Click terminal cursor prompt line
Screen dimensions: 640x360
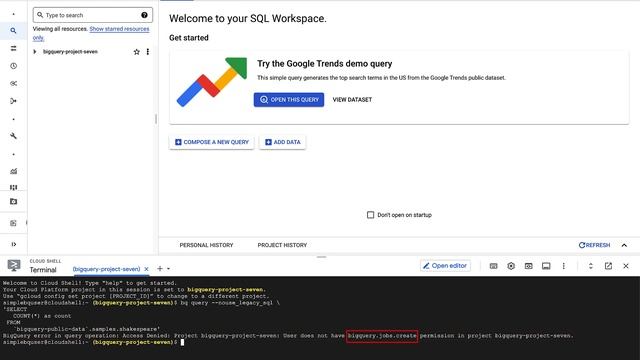tap(93, 342)
